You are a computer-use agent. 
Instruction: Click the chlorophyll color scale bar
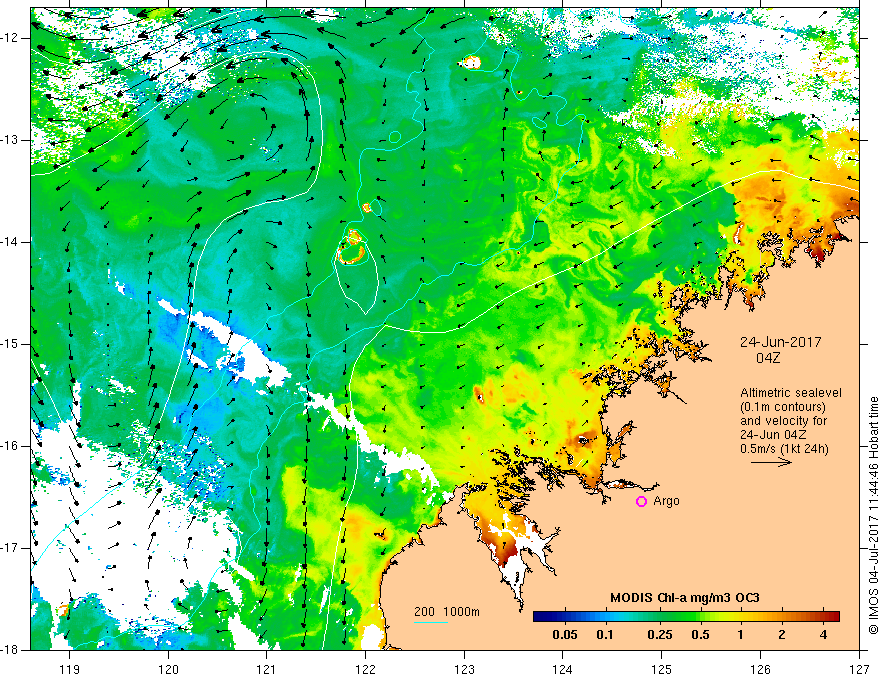click(x=686, y=617)
